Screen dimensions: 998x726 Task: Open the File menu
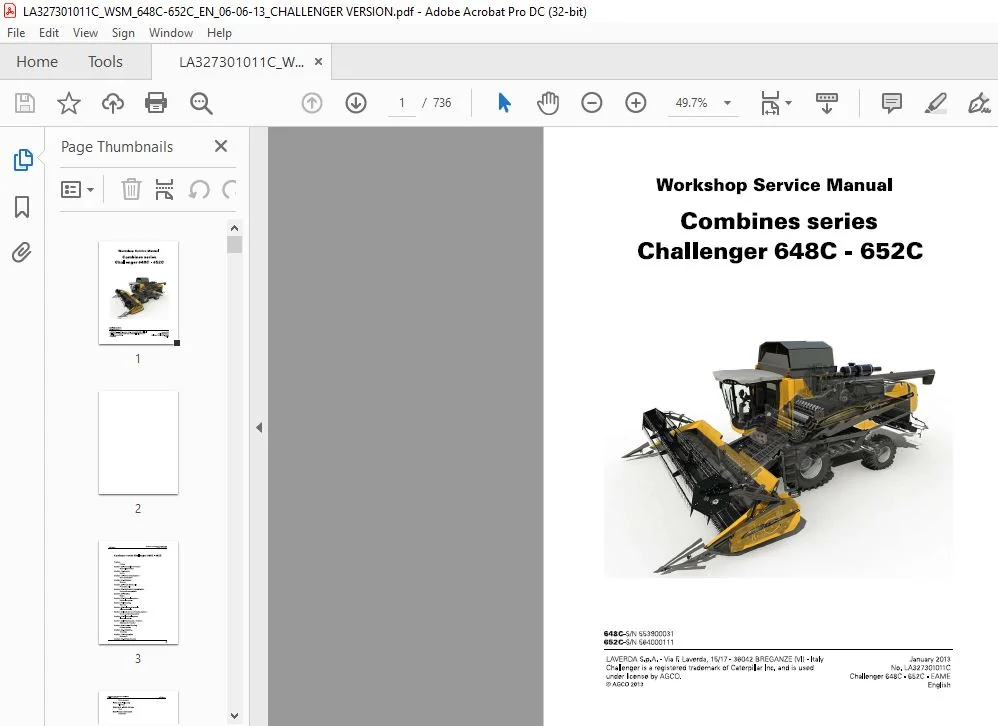[x=16, y=33]
